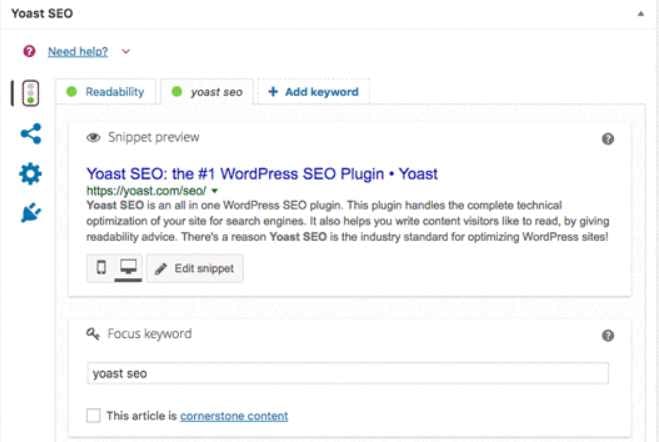The height and width of the screenshot is (442, 659).
Task: Select the traffic light content optimization icon
Action: 30,93
